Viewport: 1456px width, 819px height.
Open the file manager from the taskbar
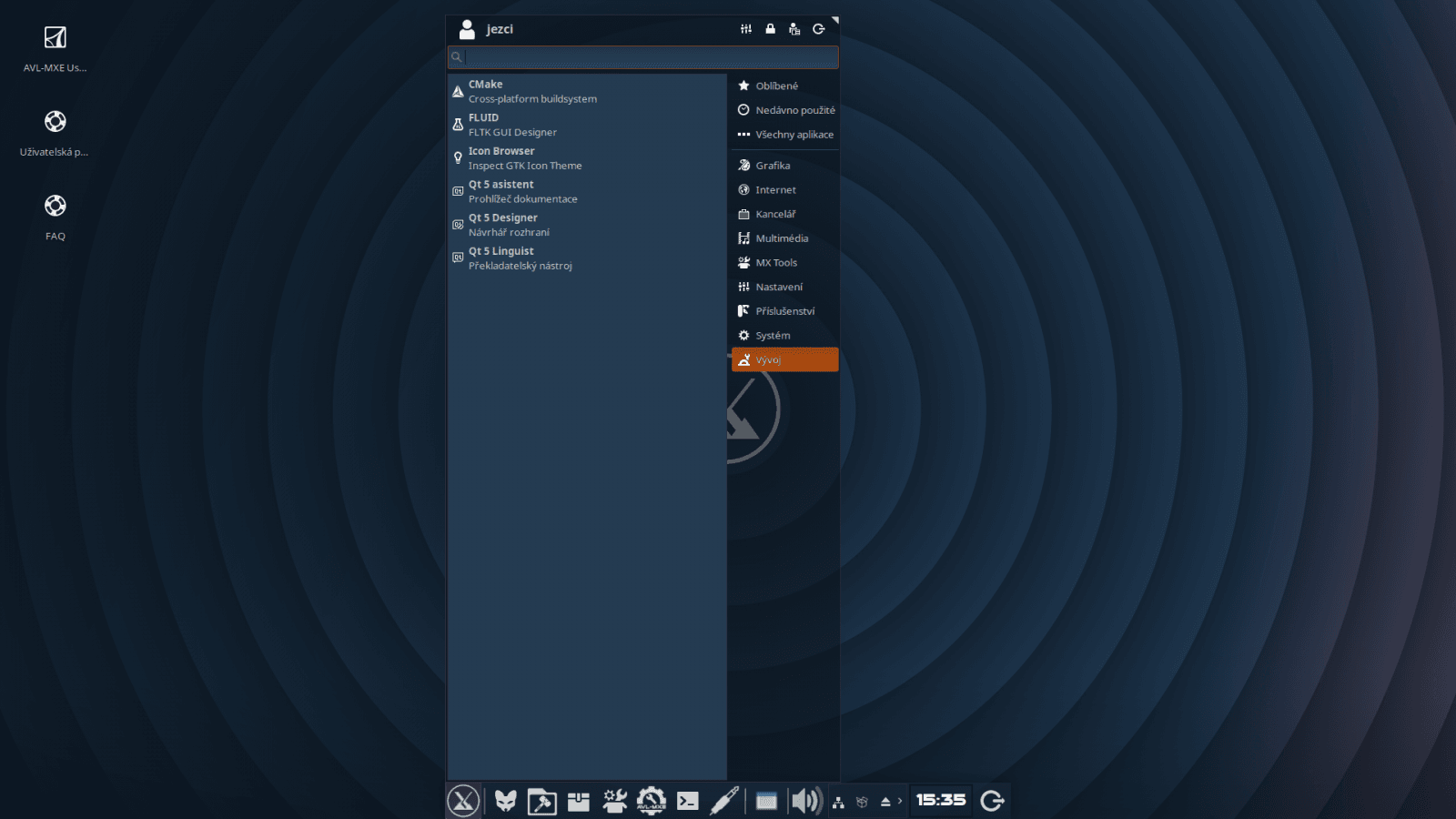541,802
